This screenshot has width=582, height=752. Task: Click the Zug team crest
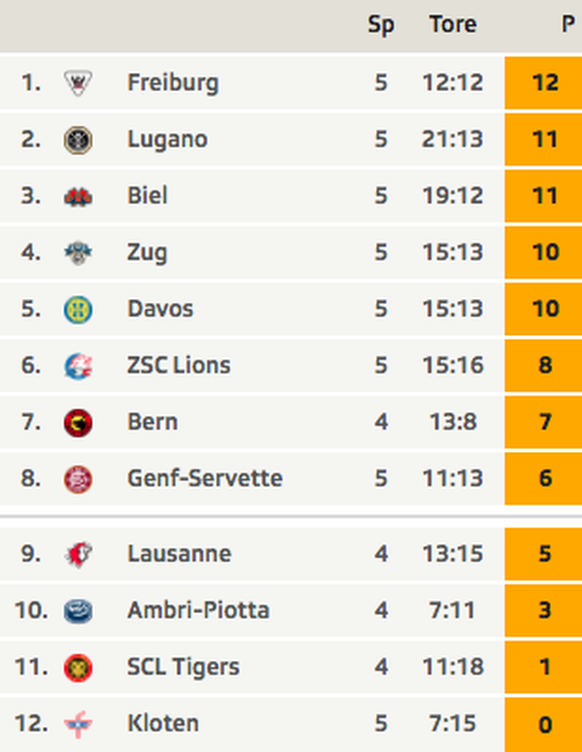(78, 253)
